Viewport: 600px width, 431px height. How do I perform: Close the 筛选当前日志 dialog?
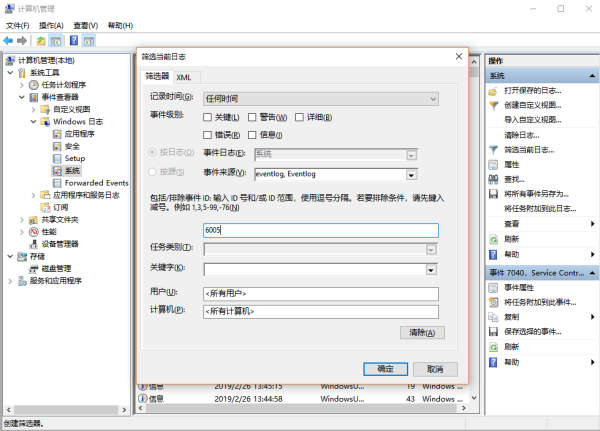pyautogui.click(x=459, y=57)
